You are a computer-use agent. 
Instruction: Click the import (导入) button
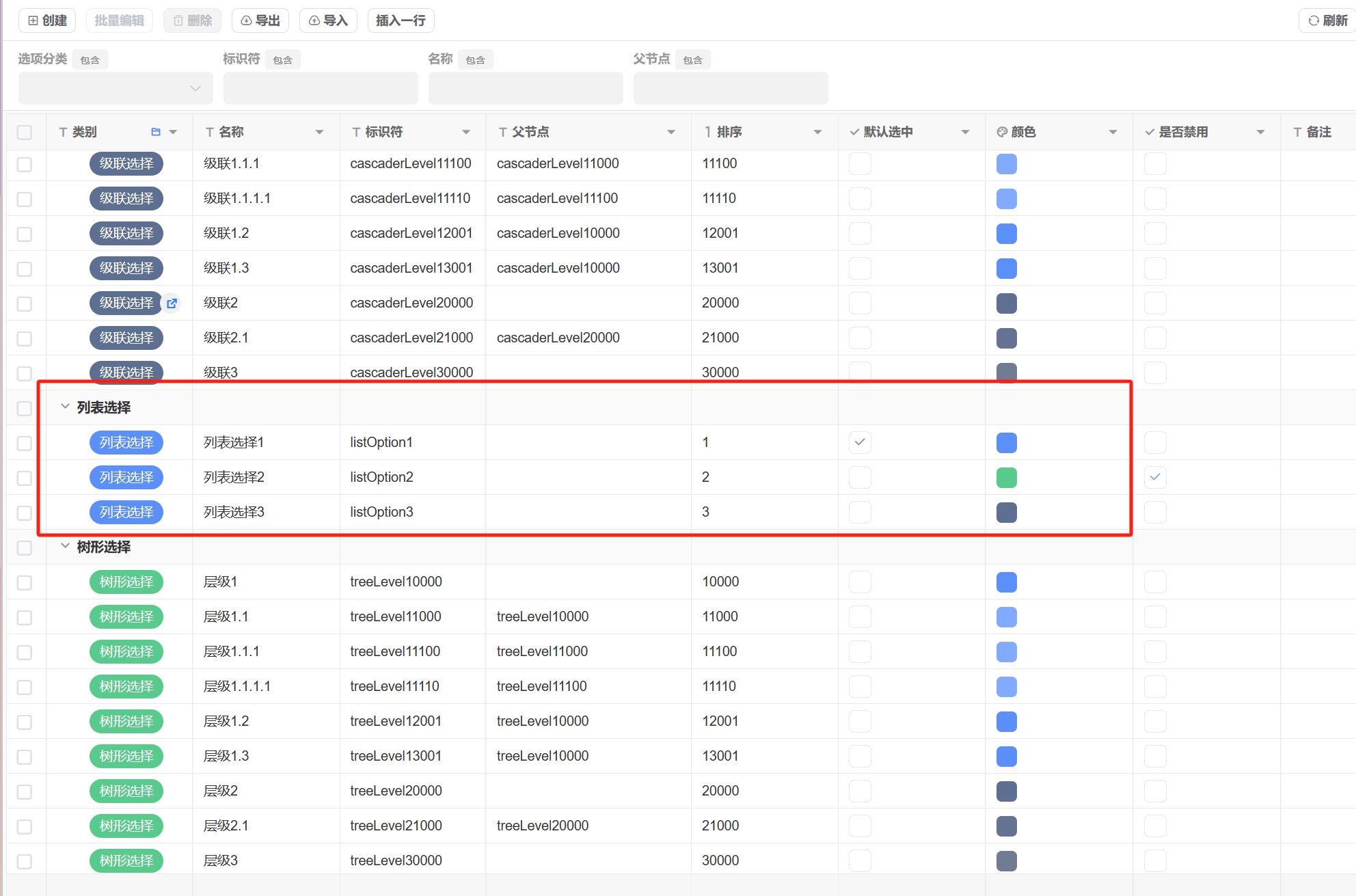pos(328,21)
